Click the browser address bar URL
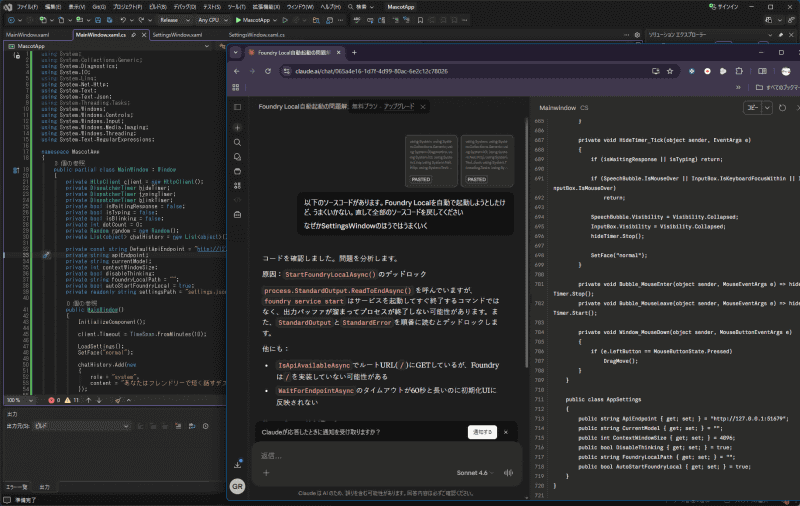 pyautogui.click(x=371, y=71)
